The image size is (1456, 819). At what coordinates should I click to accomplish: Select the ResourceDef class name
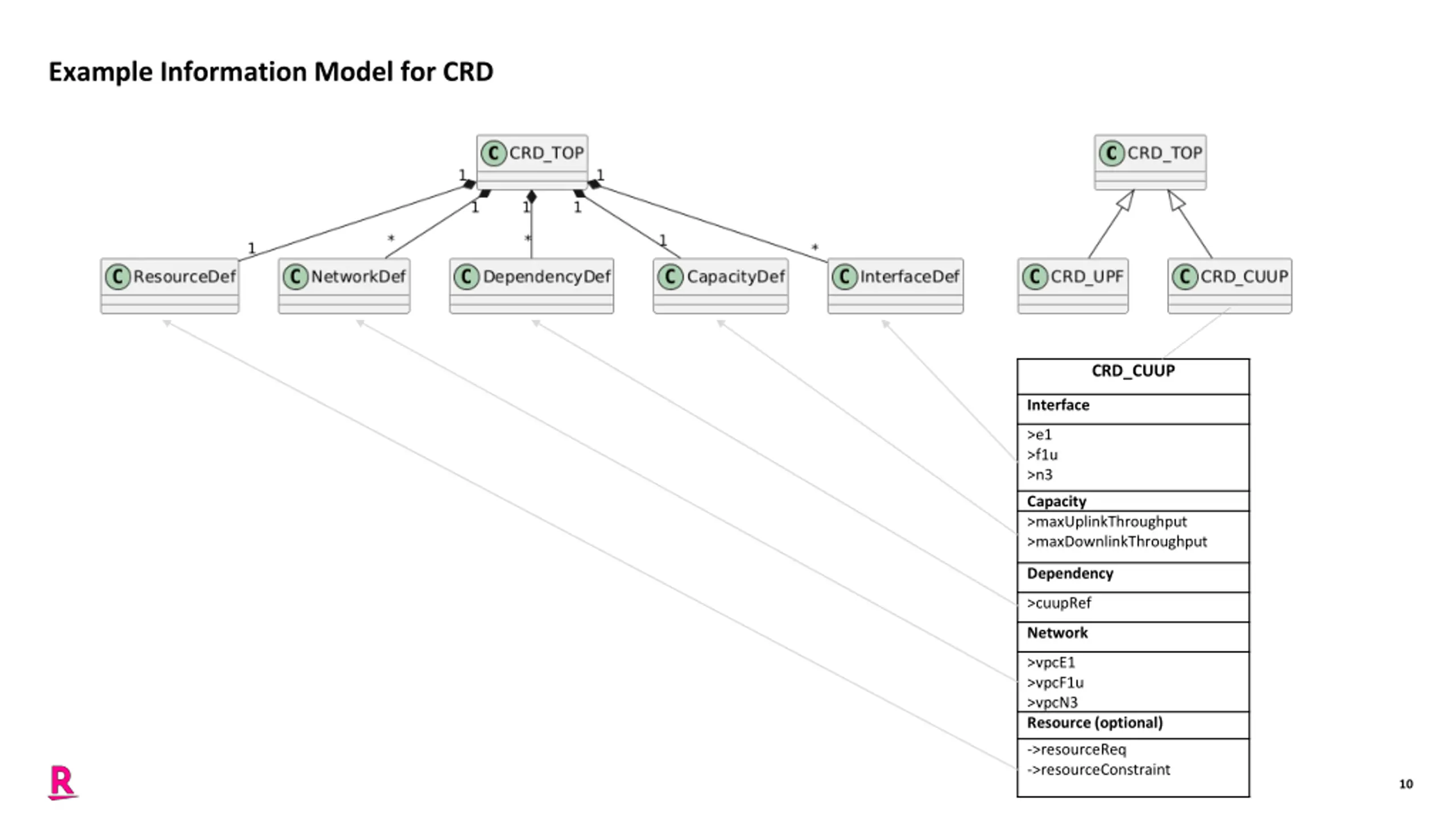184,277
